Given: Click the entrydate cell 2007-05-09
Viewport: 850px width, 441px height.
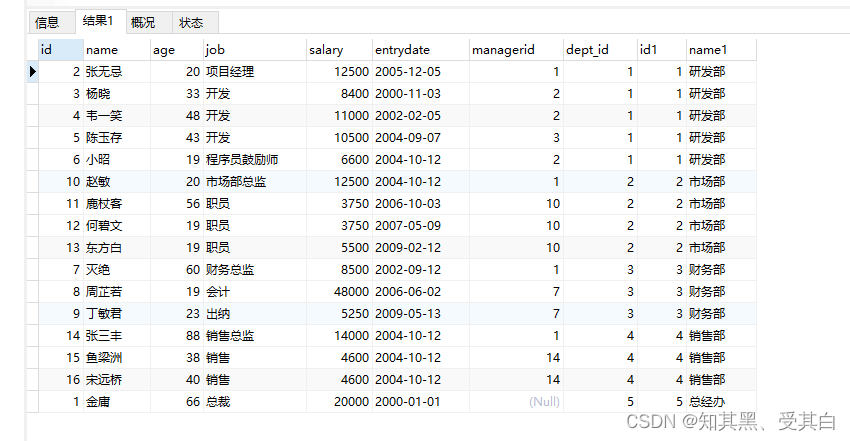Looking at the screenshot, I should click(x=421, y=225).
